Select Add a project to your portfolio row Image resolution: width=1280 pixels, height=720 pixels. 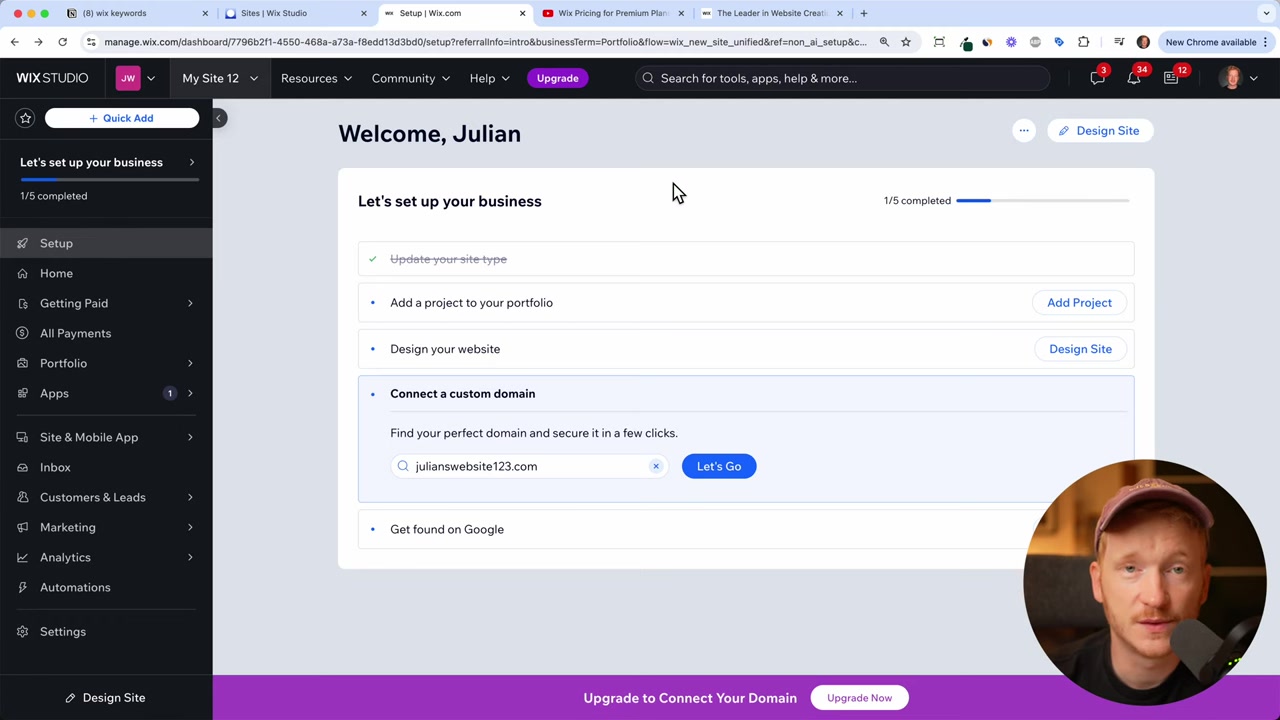pyautogui.click(x=746, y=302)
